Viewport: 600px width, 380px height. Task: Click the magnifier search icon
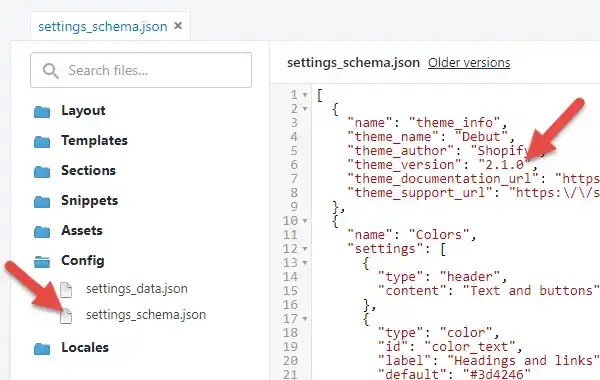coord(51,71)
